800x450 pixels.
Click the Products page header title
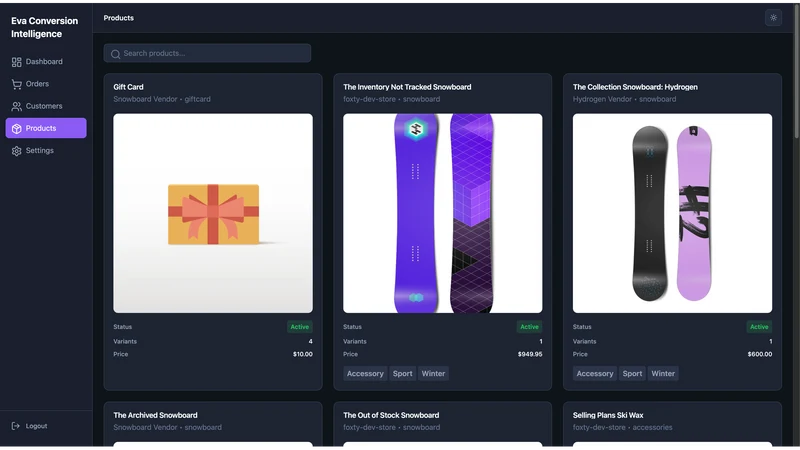(118, 18)
